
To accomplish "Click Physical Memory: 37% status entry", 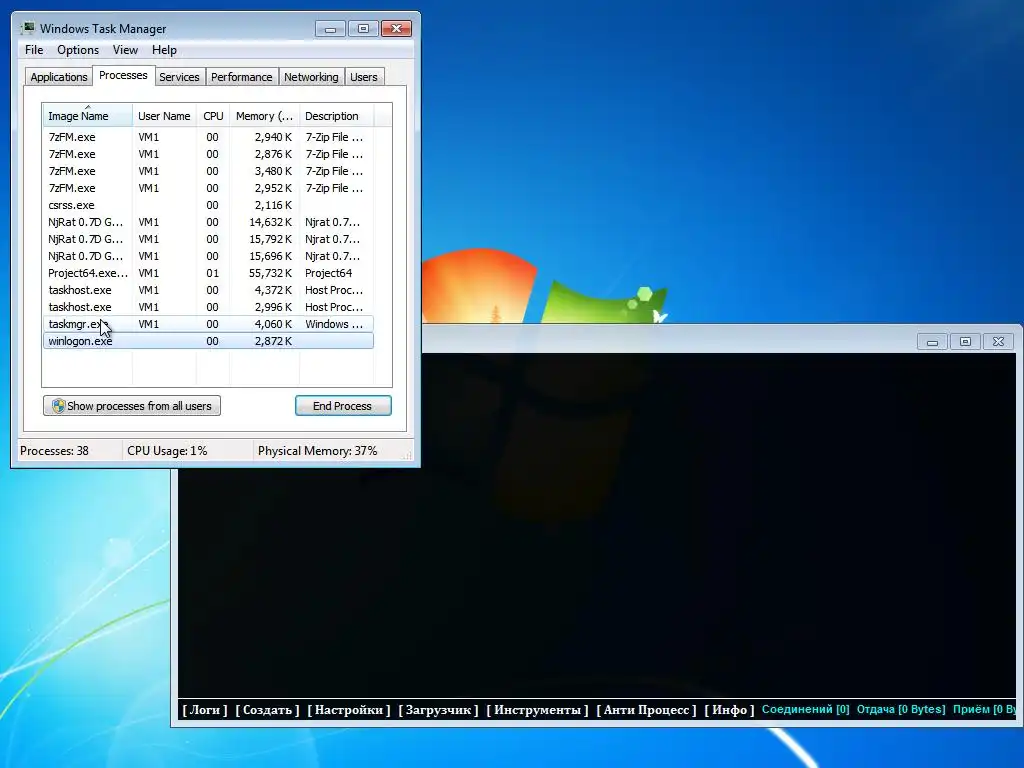I will (x=317, y=451).
